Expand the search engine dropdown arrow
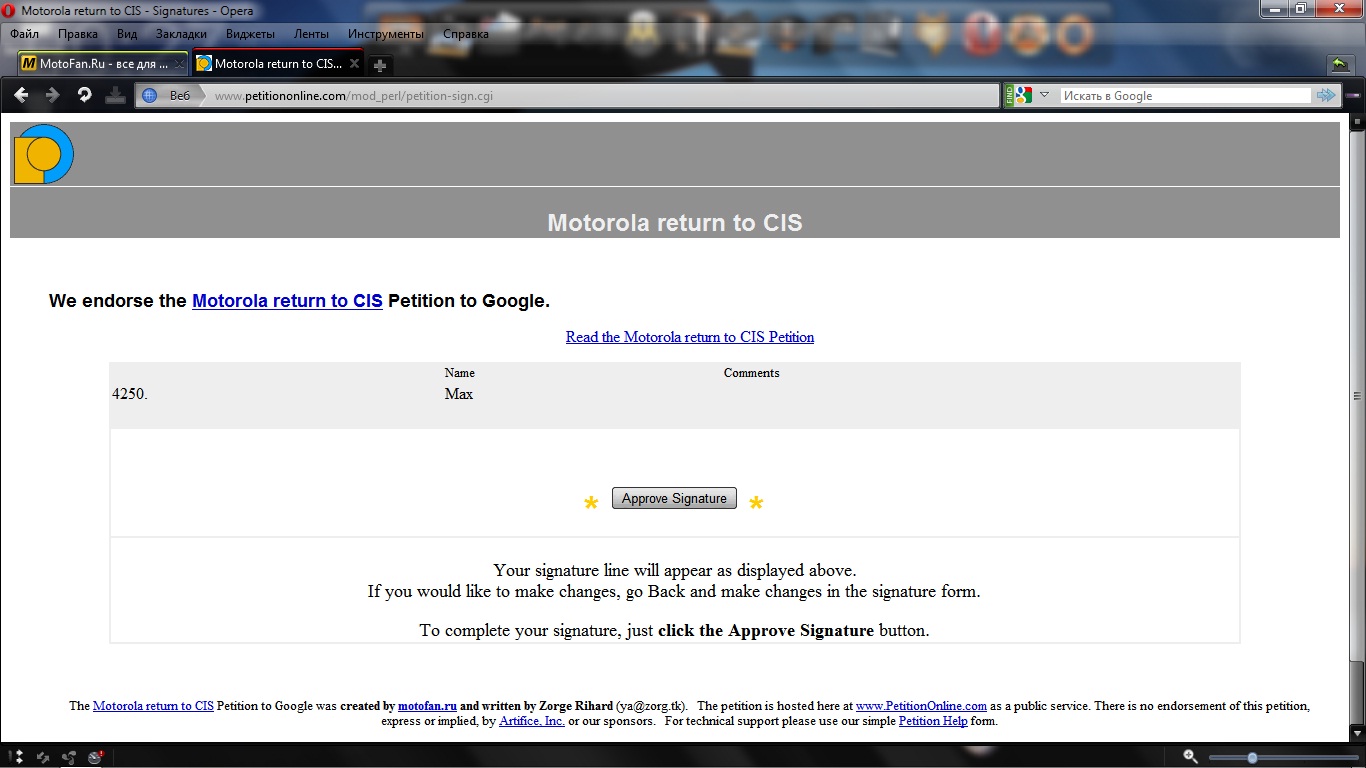The width and height of the screenshot is (1366, 768). 1044,95
